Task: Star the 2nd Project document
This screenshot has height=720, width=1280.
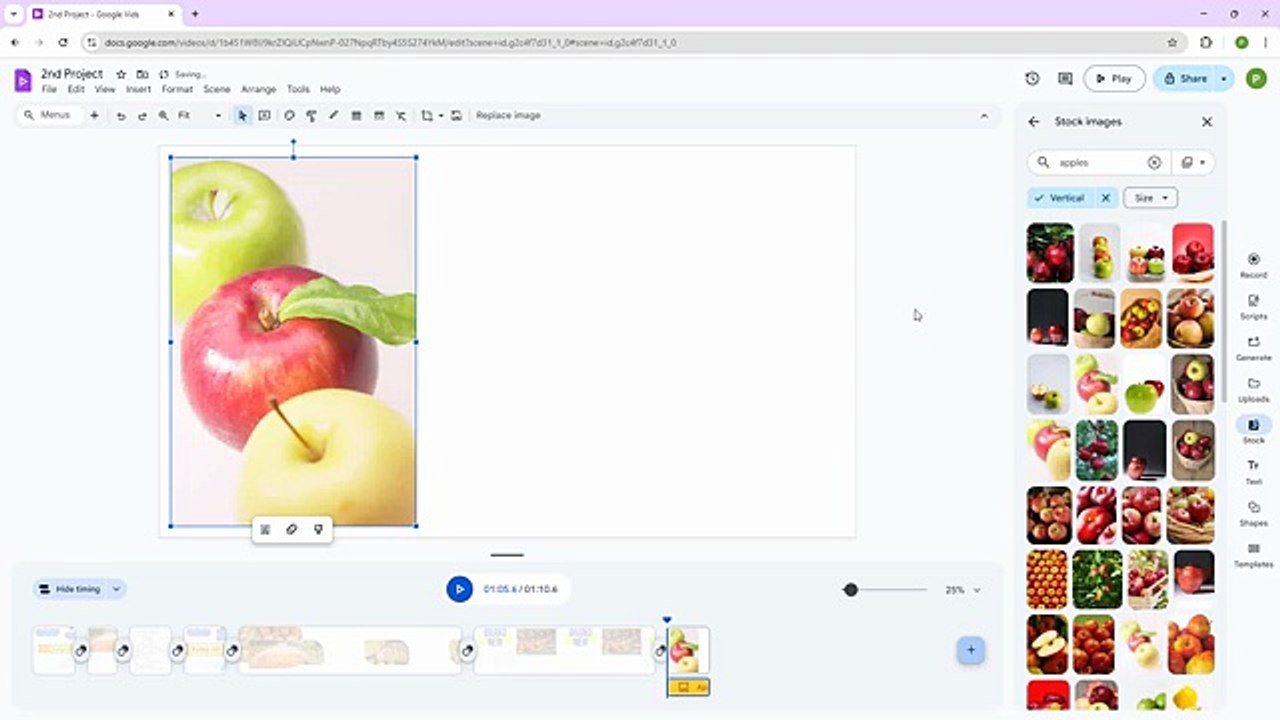Action: pos(121,74)
